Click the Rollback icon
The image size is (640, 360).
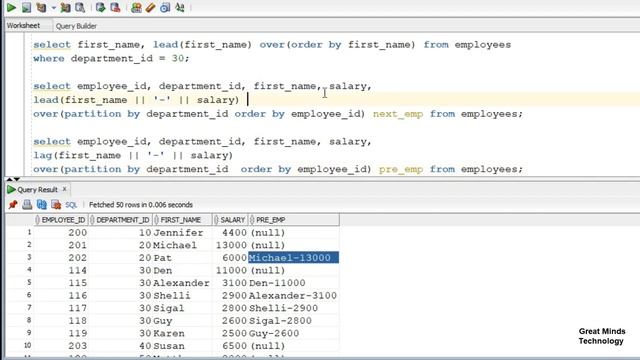point(115,7)
